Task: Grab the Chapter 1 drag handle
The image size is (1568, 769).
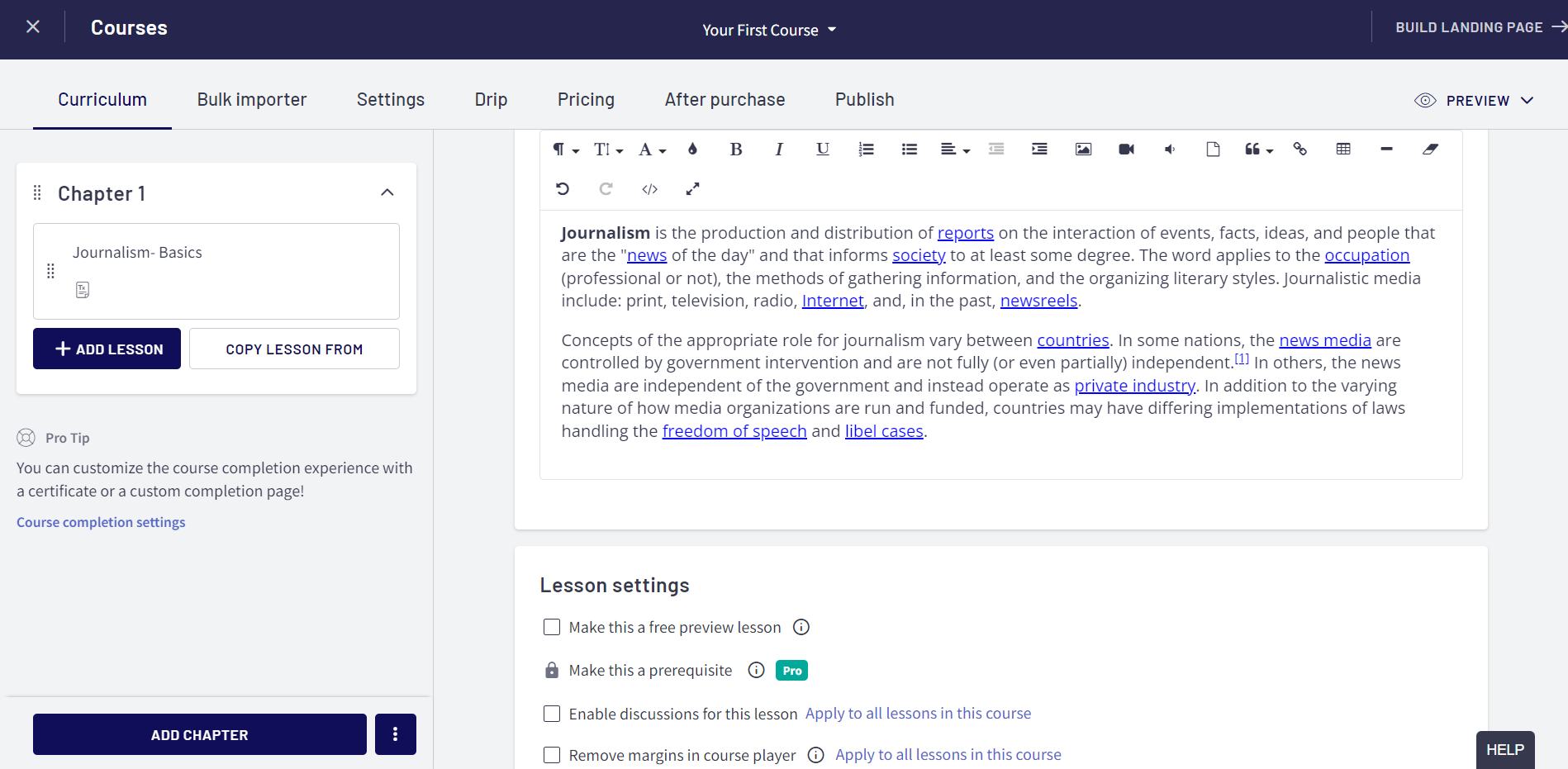Action: (x=37, y=193)
